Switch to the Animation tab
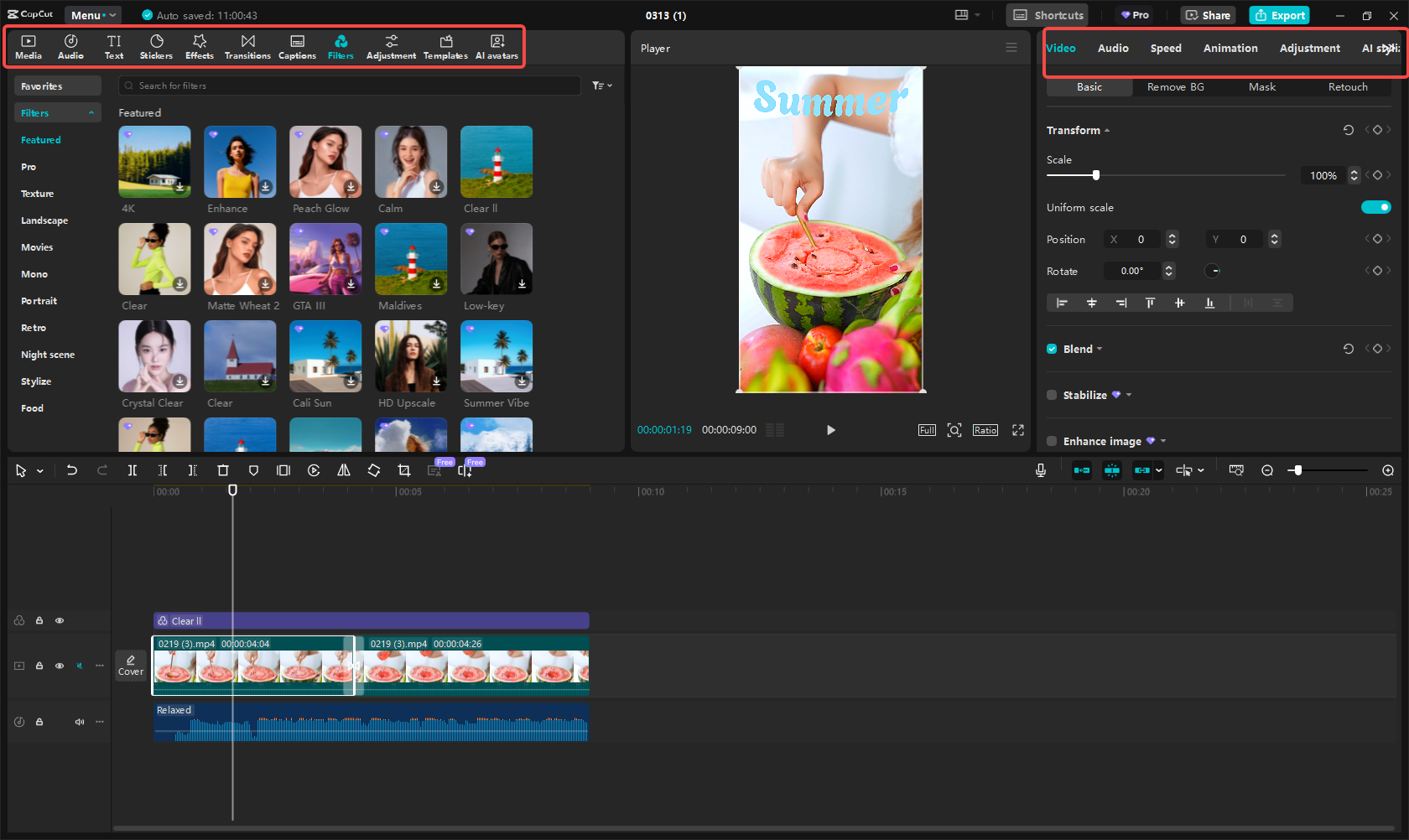This screenshot has height=840, width=1409. [1230, 49]
